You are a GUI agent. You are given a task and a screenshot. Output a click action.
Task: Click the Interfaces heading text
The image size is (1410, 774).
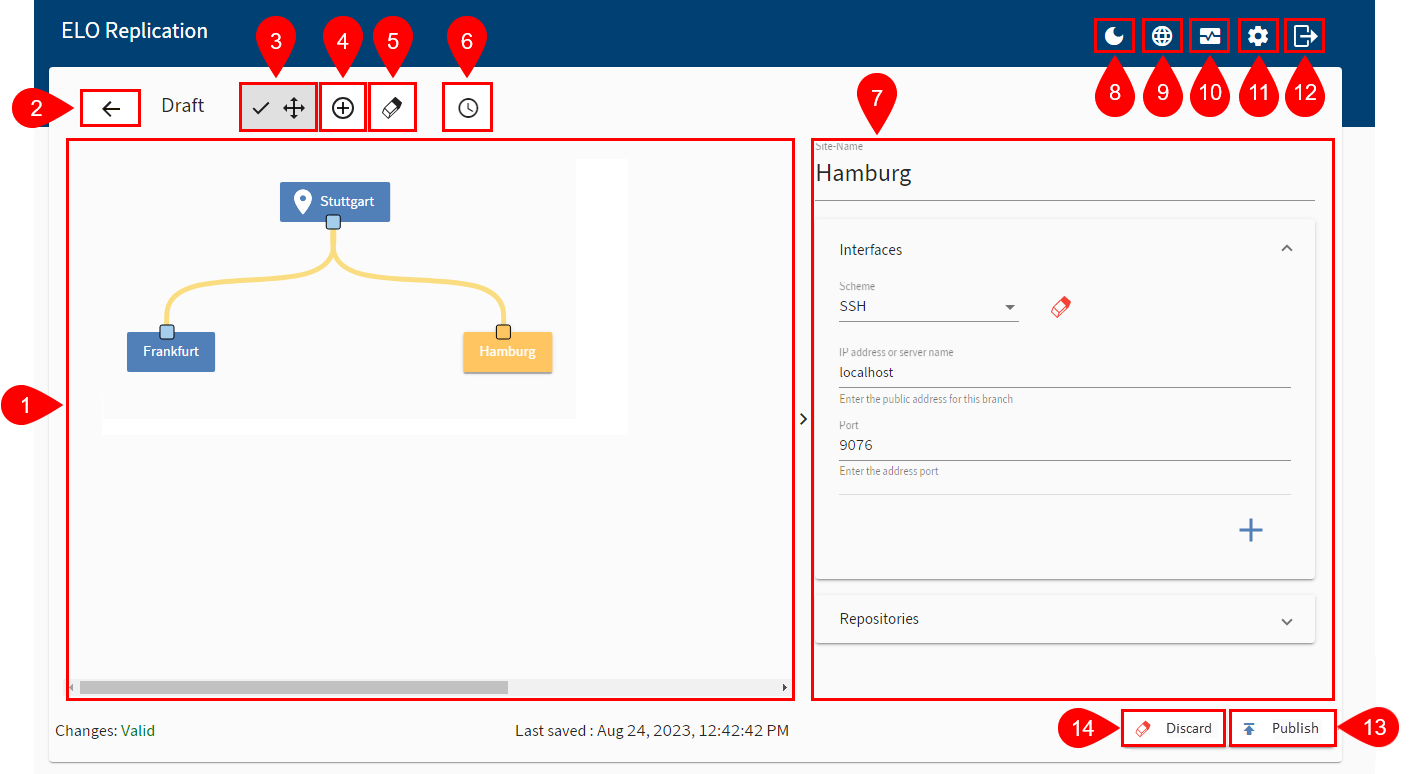click(x=871, y=250)
